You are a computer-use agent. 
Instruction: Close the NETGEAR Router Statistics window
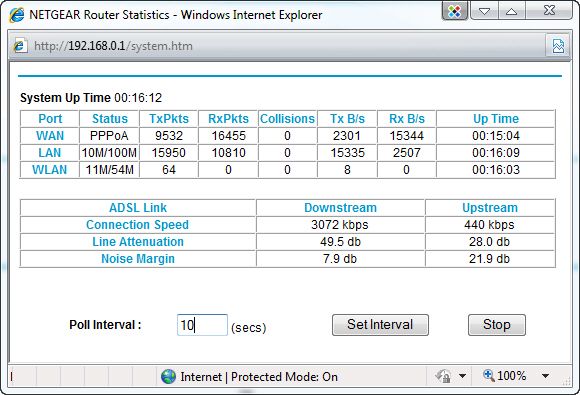coord(550,11)
